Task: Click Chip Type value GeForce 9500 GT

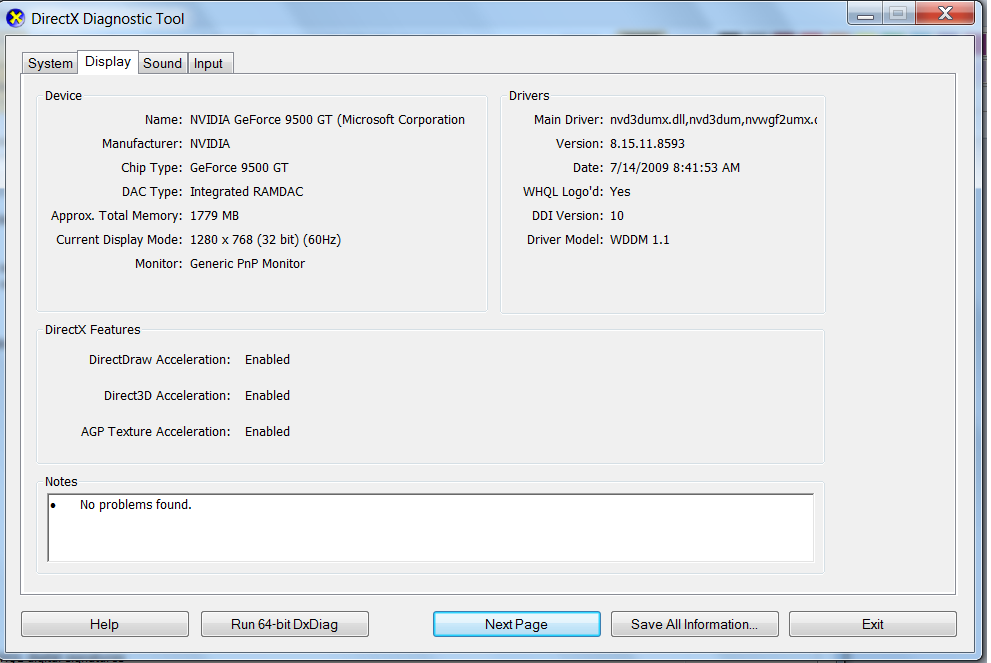Action: (x=239, y=167)
